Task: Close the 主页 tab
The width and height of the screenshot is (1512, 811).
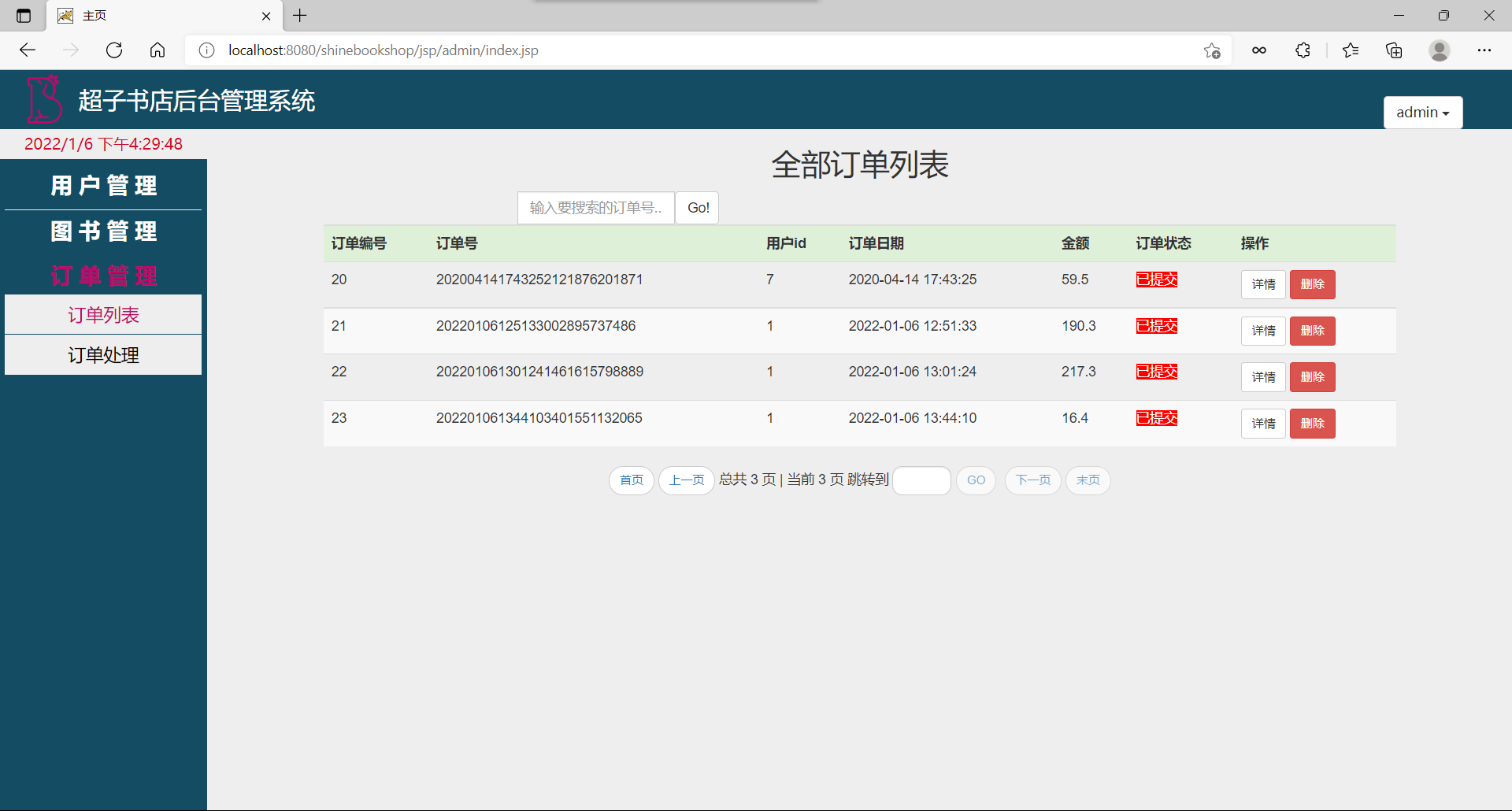Action: click(266, 16)
